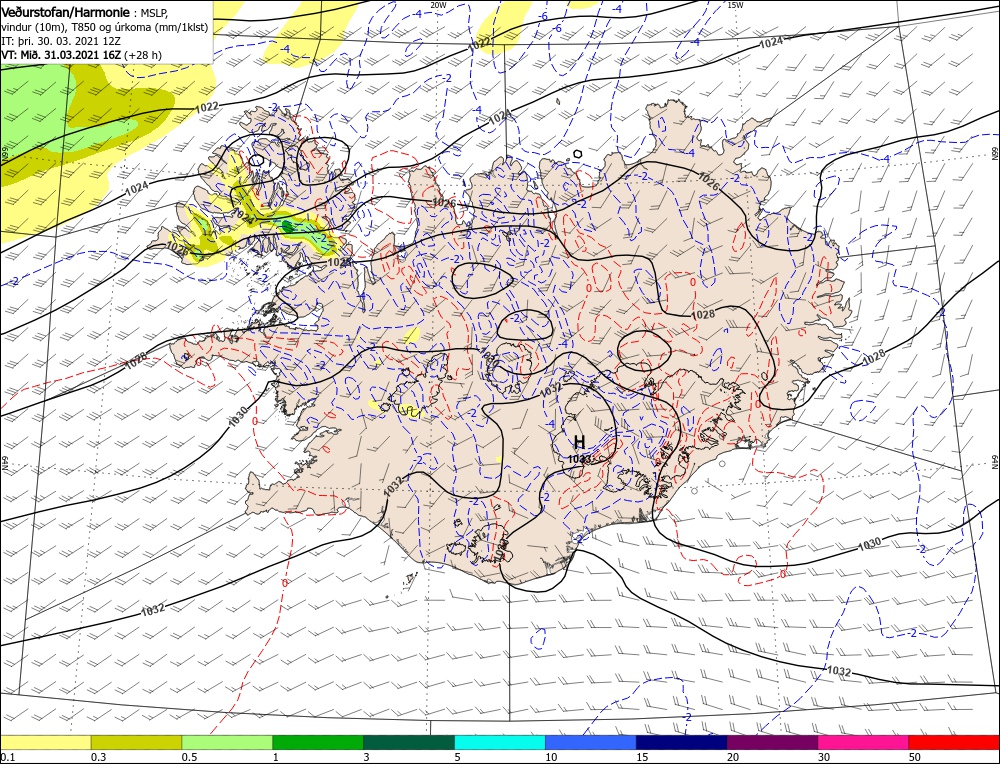Click the '5' legend scale value

coord(458,757)
